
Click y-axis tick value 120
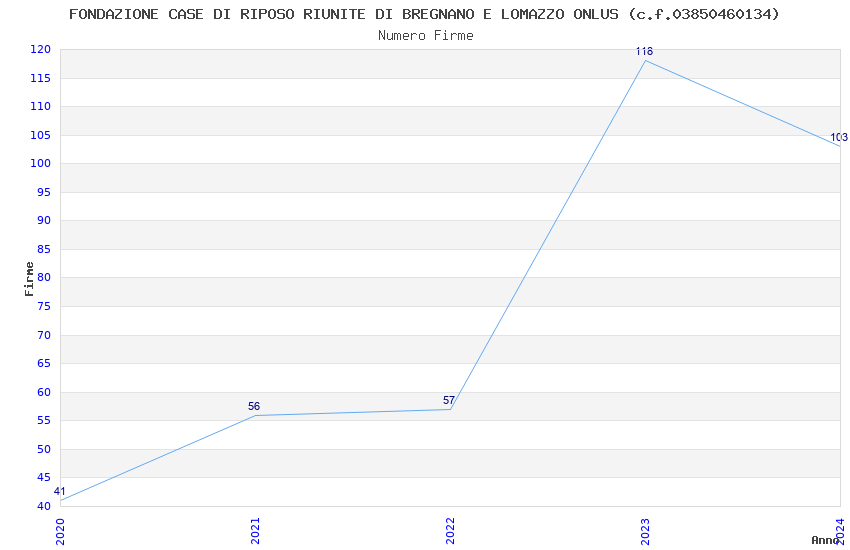coord(40,49)
